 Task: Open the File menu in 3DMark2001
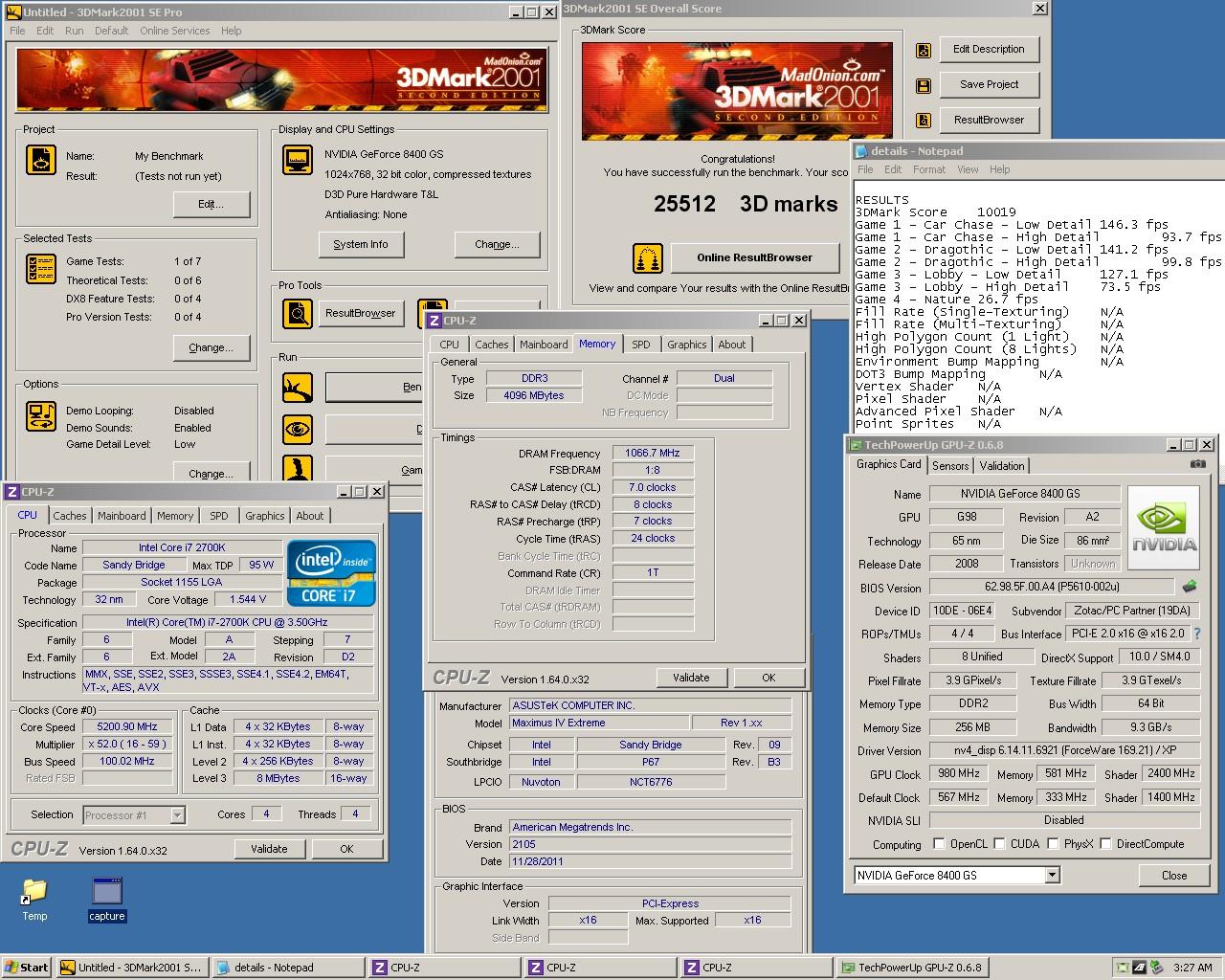point(17,31)
